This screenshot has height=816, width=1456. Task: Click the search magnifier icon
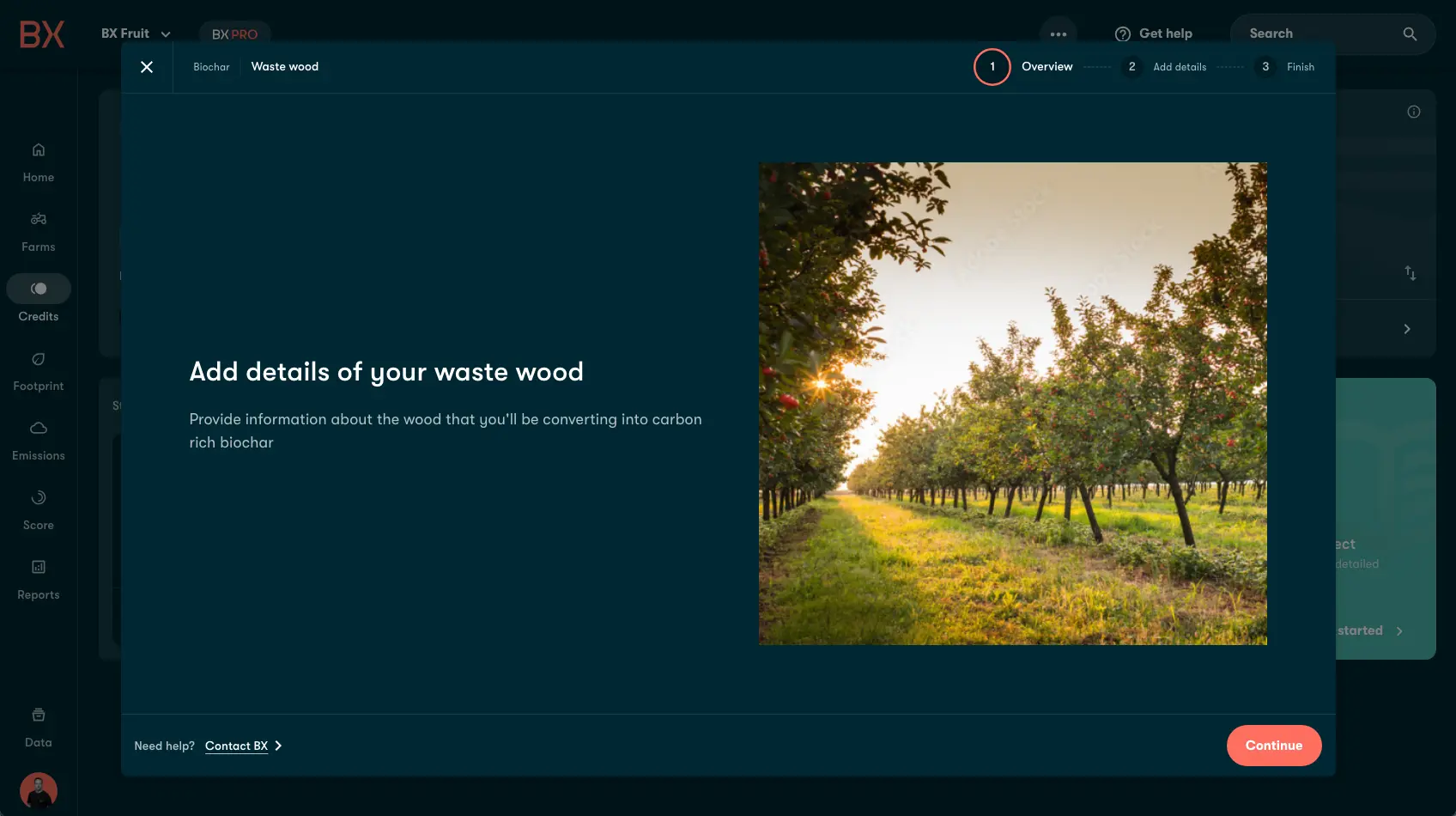coord(1410,34)
